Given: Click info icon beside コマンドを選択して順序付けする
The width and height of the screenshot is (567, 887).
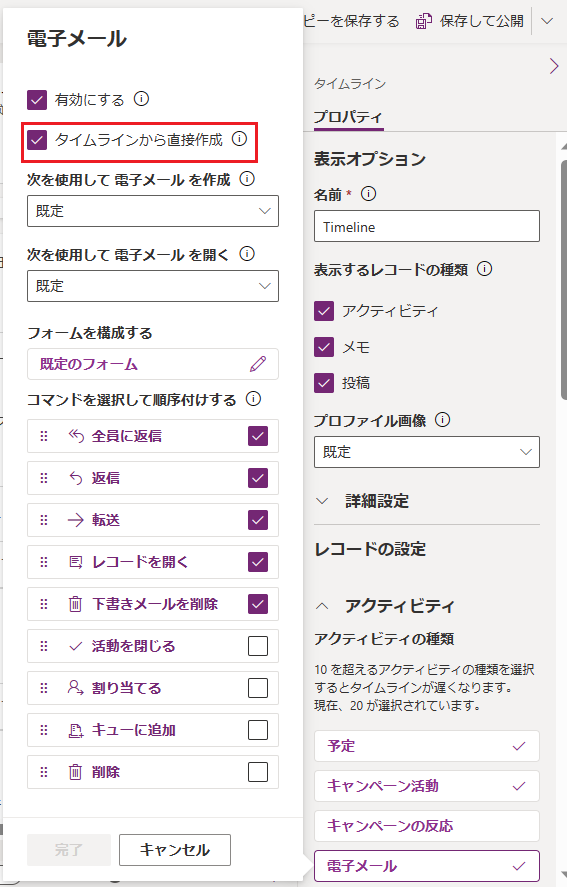Looking at the screenshot, I should pyautogui.click(x=254, y=399).
